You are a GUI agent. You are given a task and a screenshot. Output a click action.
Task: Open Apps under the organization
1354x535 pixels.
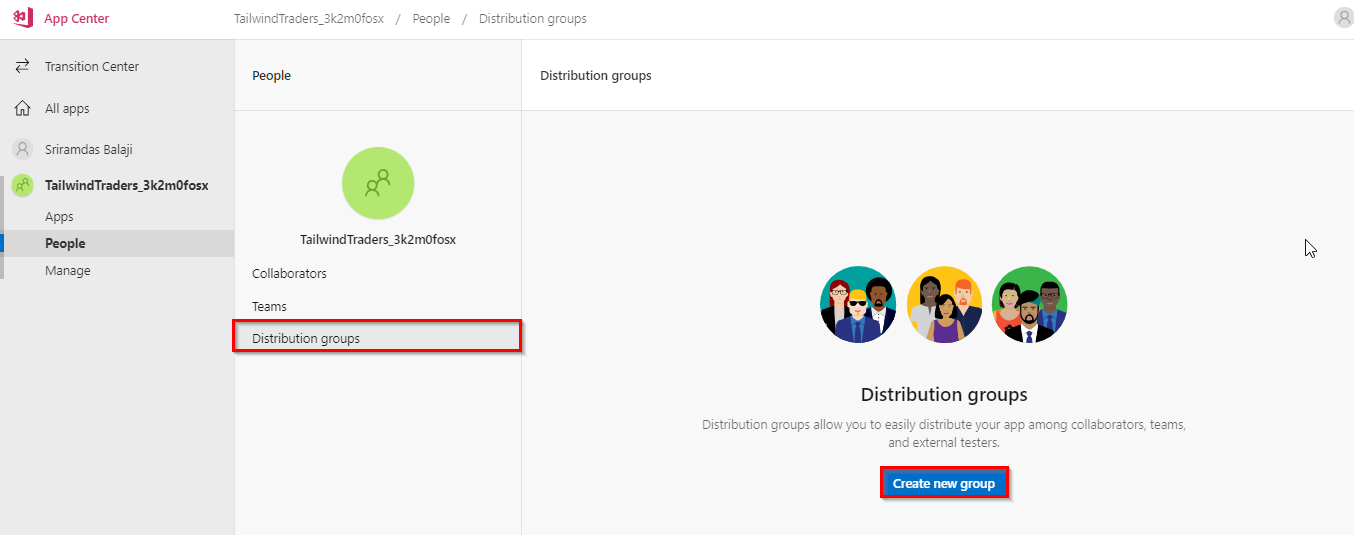(59, 217)
